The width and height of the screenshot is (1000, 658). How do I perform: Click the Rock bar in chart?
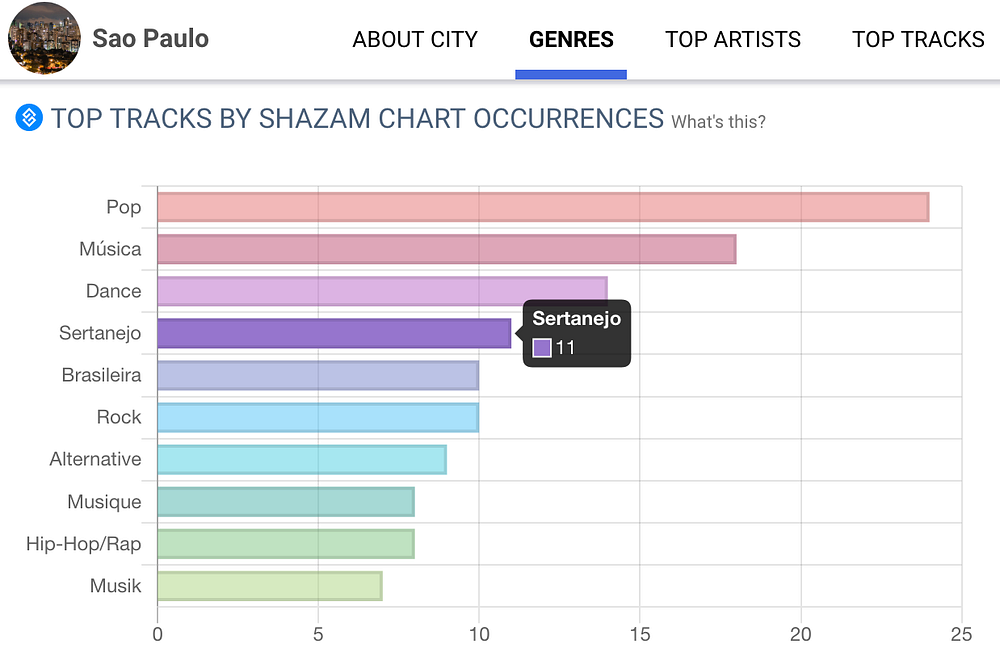318,417
